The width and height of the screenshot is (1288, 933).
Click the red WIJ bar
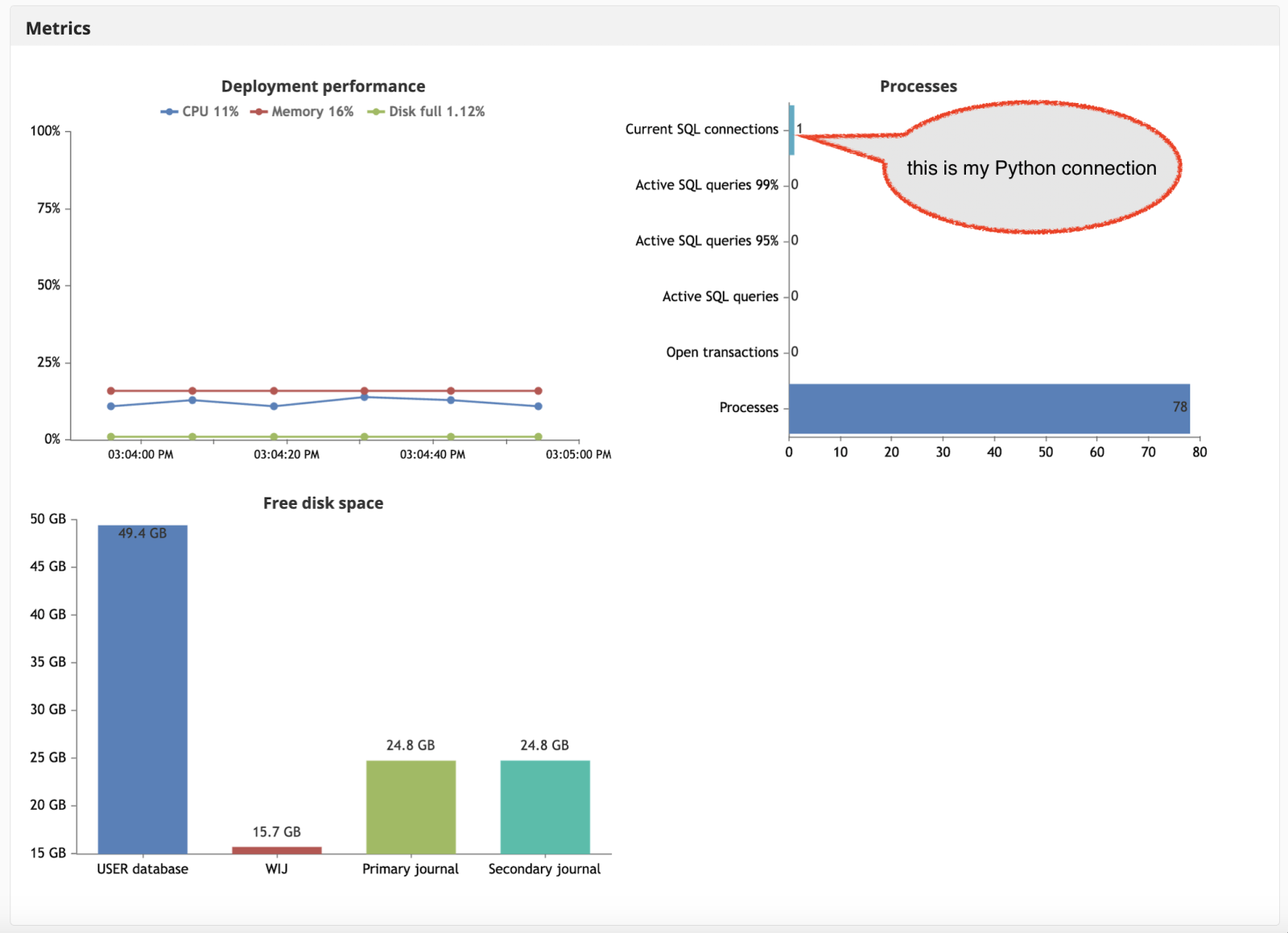pyautogui.click(x=276, y=850)
